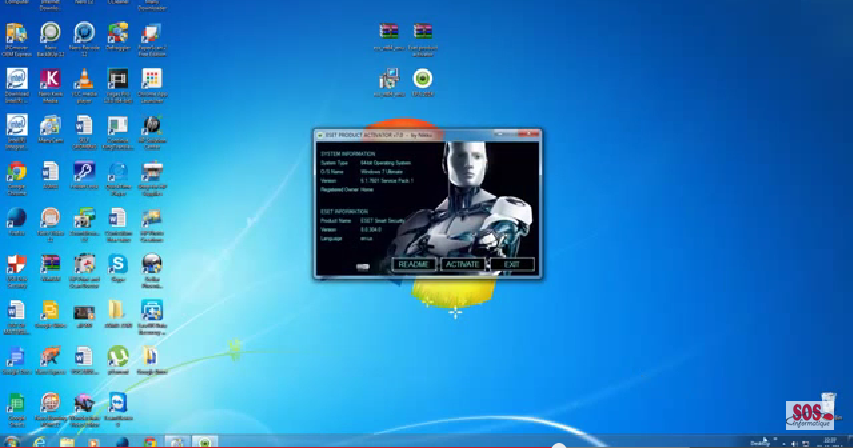Open Vegas Pro desktop shortcut

click(118, 79)
